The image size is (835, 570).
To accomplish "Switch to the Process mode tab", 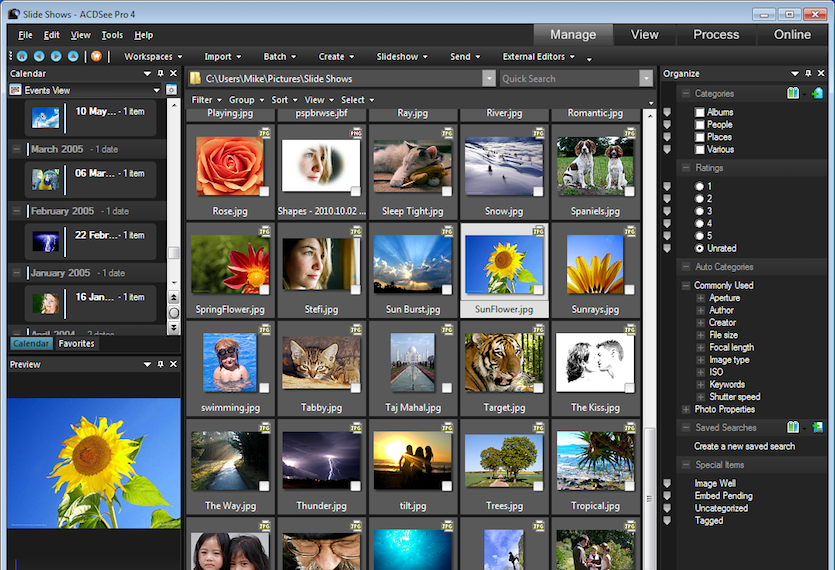I will point(716,35).
